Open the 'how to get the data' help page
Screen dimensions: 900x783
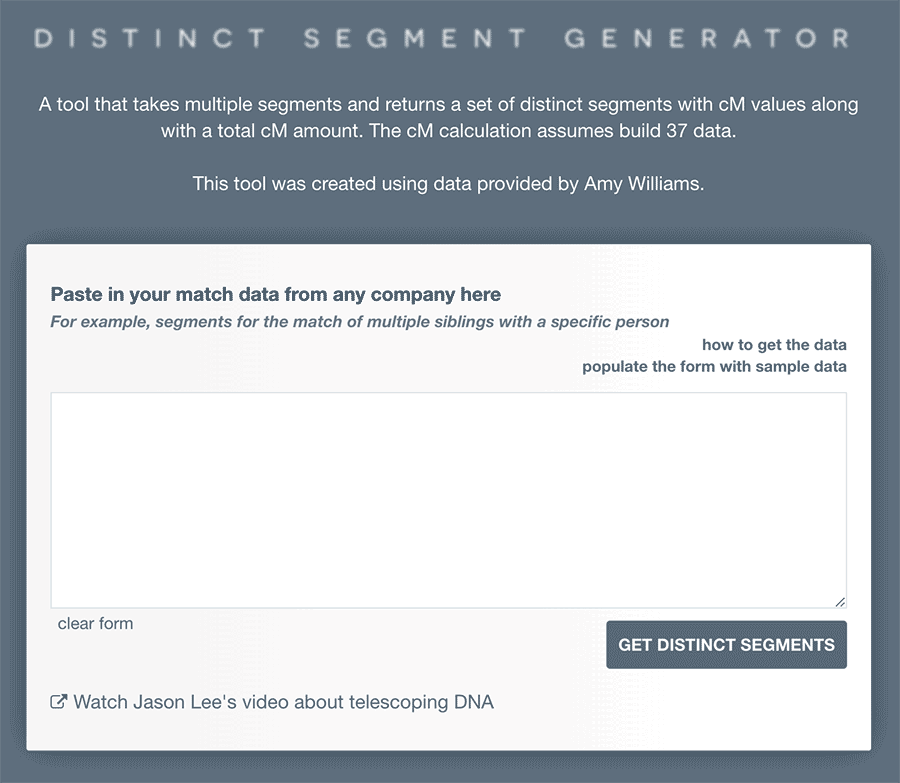coord(775,344)
